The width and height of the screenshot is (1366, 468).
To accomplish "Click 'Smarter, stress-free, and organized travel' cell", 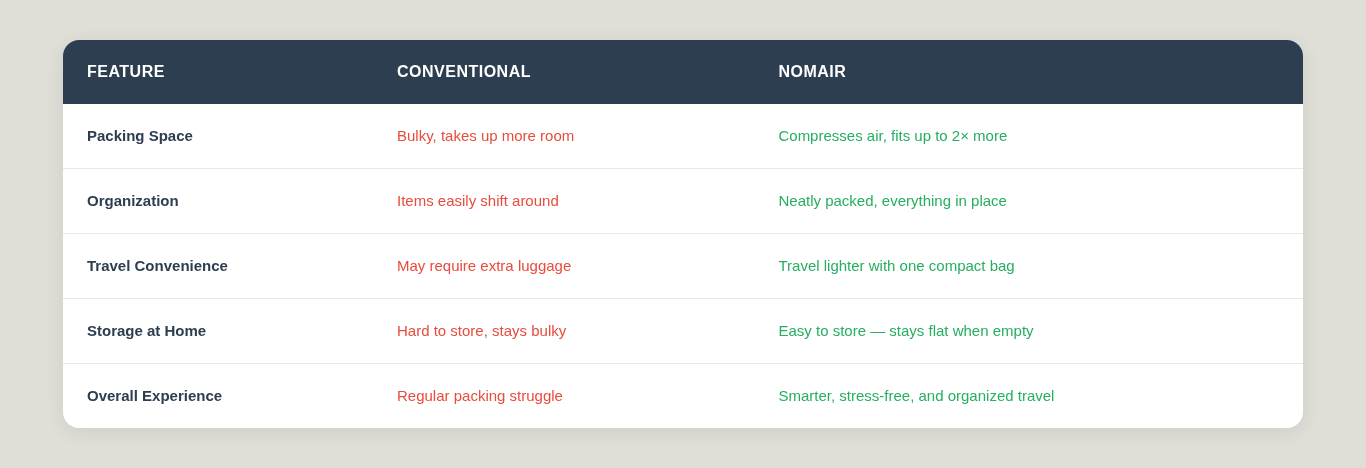I will coord(916,396).
